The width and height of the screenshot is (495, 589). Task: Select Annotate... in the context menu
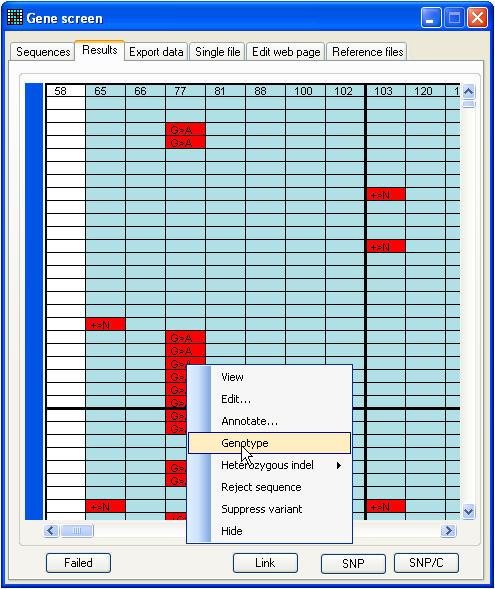[x=249, y=421]
